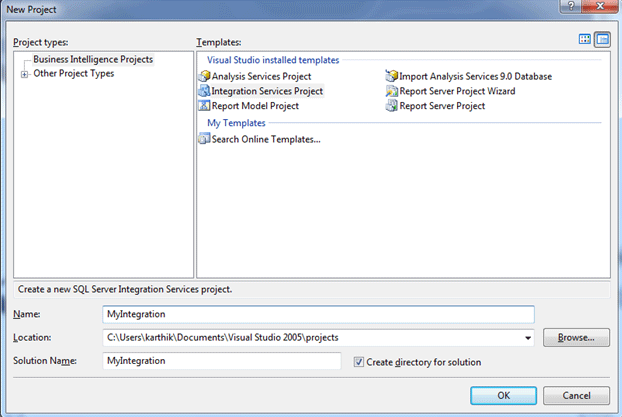Screen dimensions: 622x417
Task: Select 'Import Analysis Services 9.0 Database' text
Action: coord(475,76)
